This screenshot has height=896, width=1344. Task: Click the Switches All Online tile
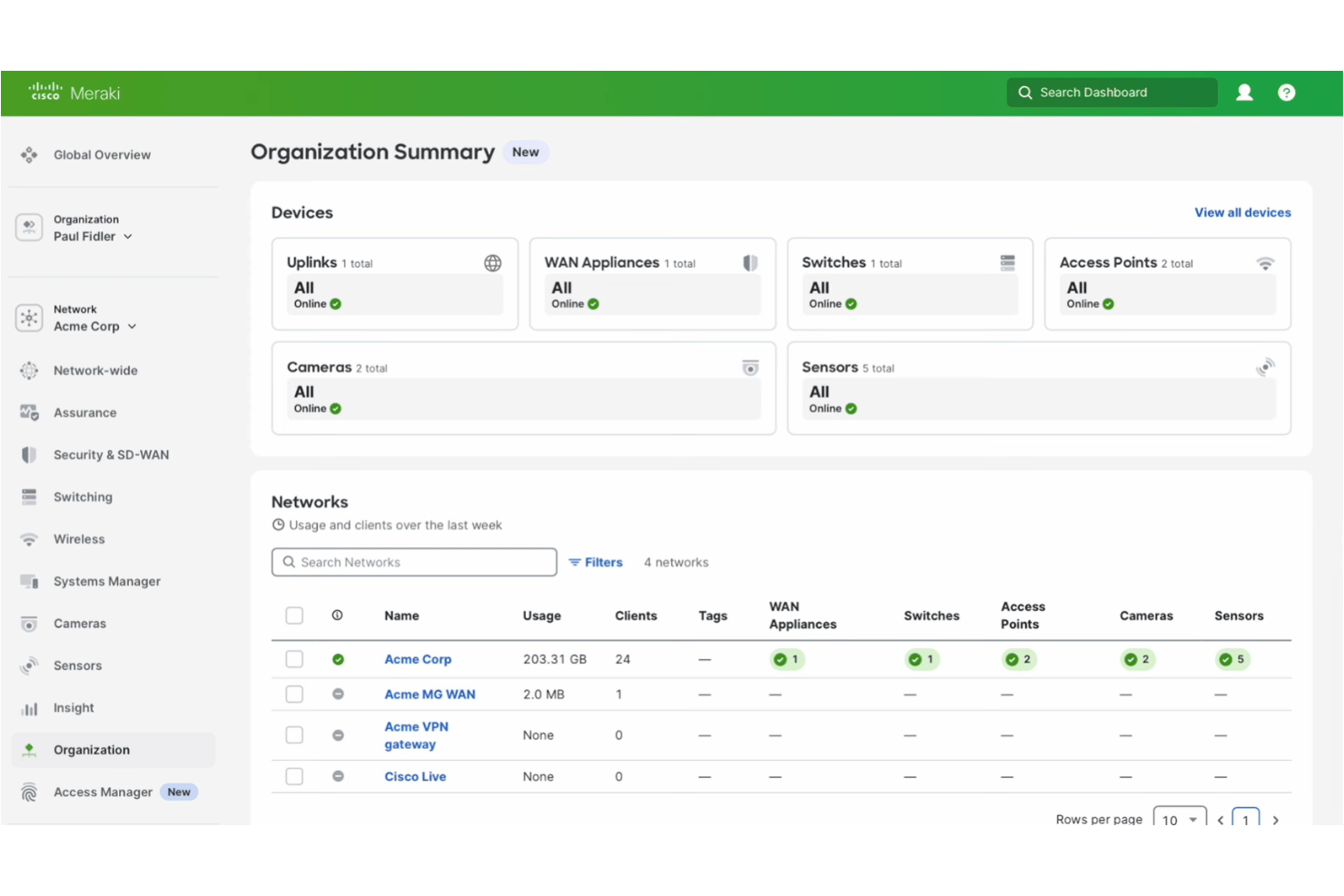(x=910, y=295)
